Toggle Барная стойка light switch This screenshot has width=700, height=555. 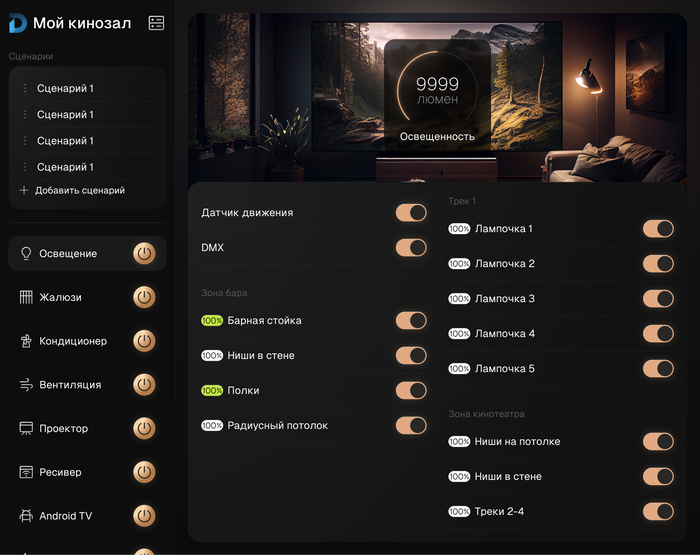point(411,321)
